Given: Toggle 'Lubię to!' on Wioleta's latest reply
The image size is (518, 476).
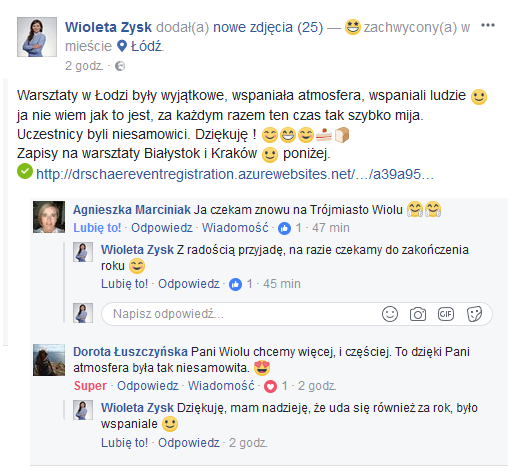Looking at the screenshot, I should (124, 443).
